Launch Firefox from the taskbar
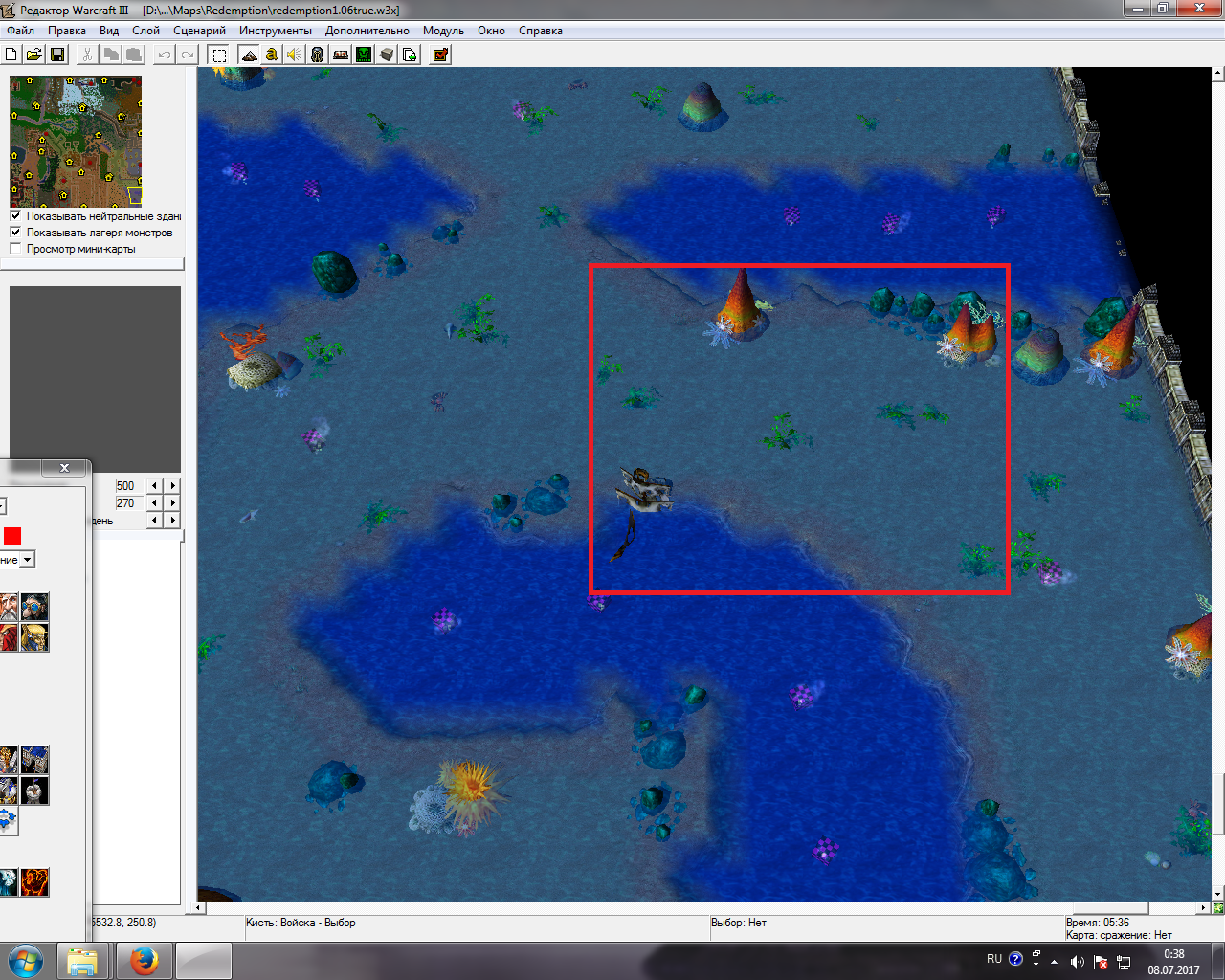 click(144, 961)
